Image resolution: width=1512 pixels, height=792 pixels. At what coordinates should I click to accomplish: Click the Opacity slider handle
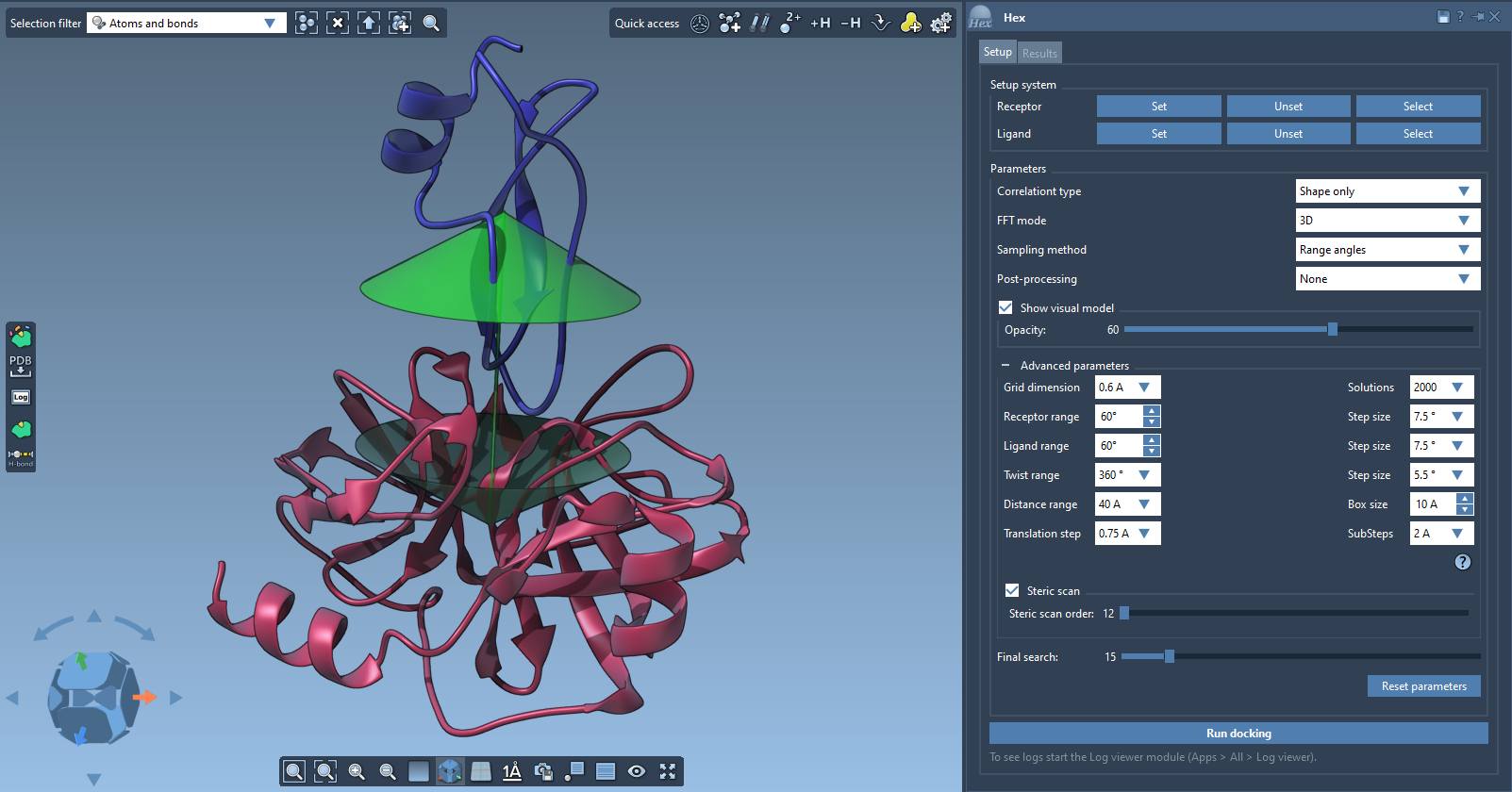1332,329
